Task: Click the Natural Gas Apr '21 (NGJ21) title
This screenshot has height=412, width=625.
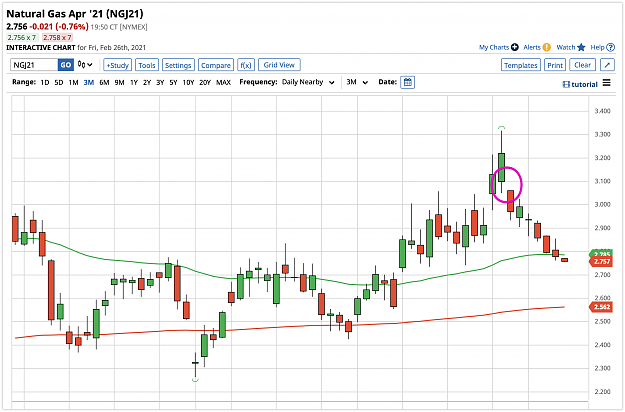Action: click(x=75, y=14)
